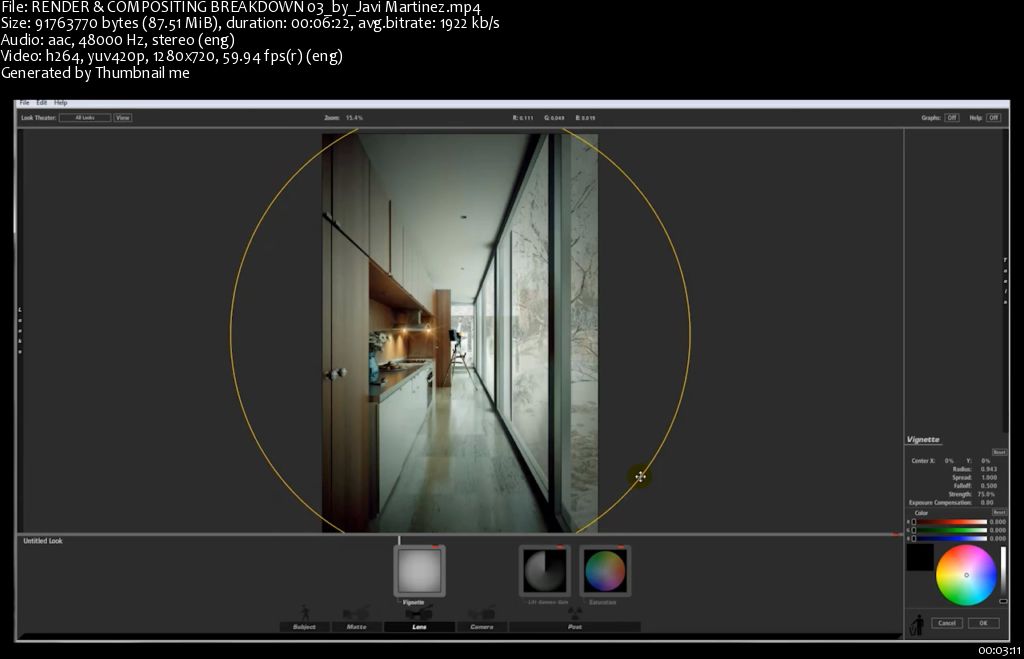Click the green channel 0.000 value
The width and height of the screenshot is (1024, 659).
pos(998,530)
